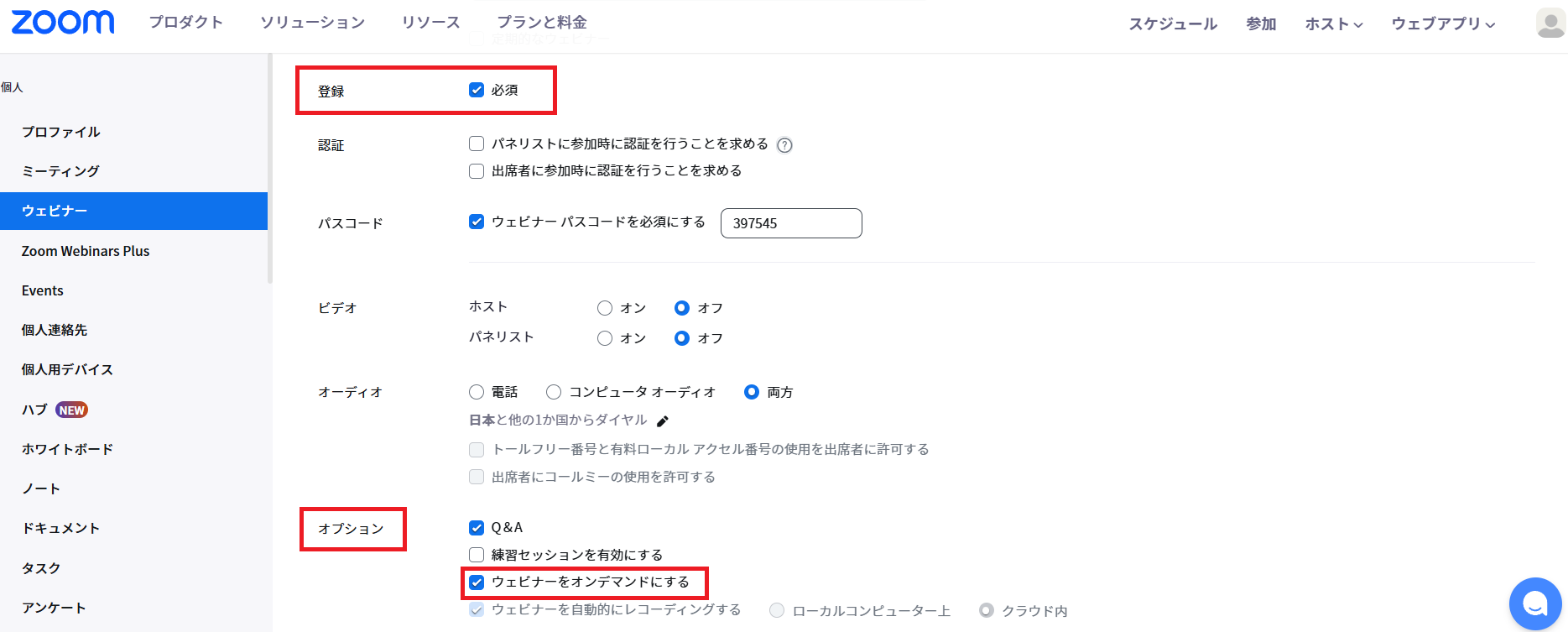Enable the 練習セッション checkbox
Screen dimensions: 1568x632
pos(477,555)
